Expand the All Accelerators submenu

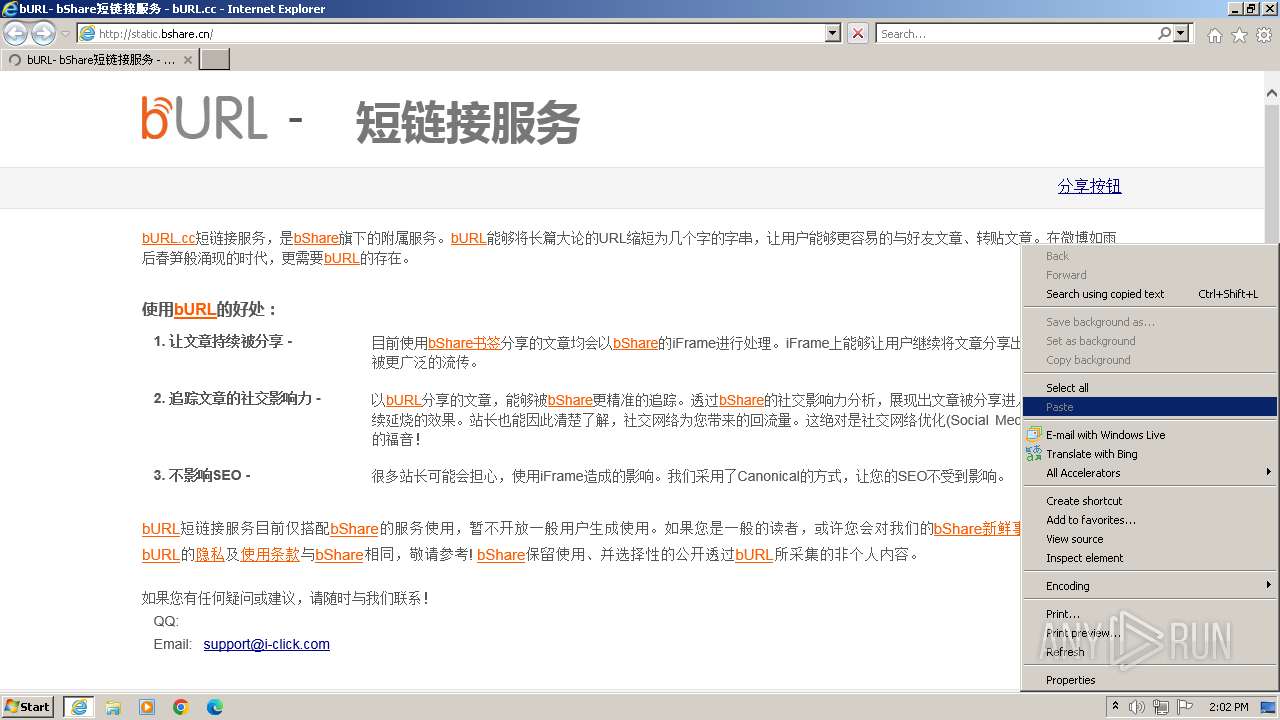pos(1150,473)
